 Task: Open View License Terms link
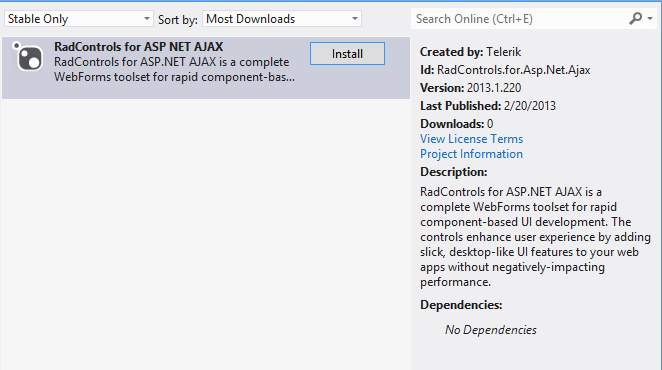471,139
